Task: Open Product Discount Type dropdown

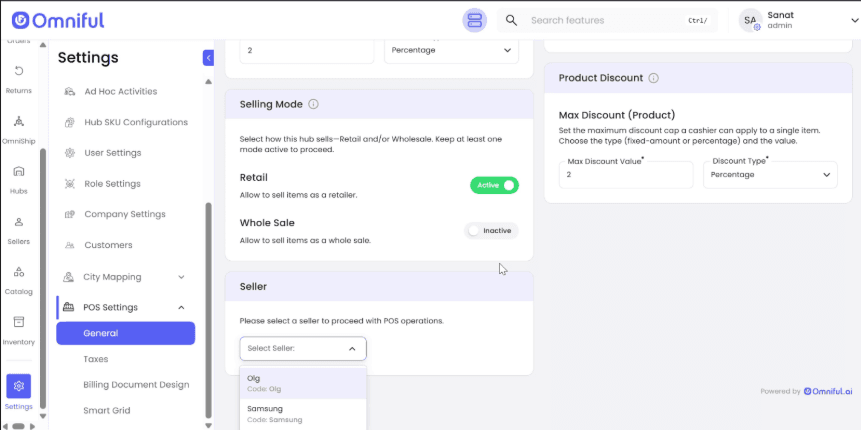Action: (x=770, y=175)
